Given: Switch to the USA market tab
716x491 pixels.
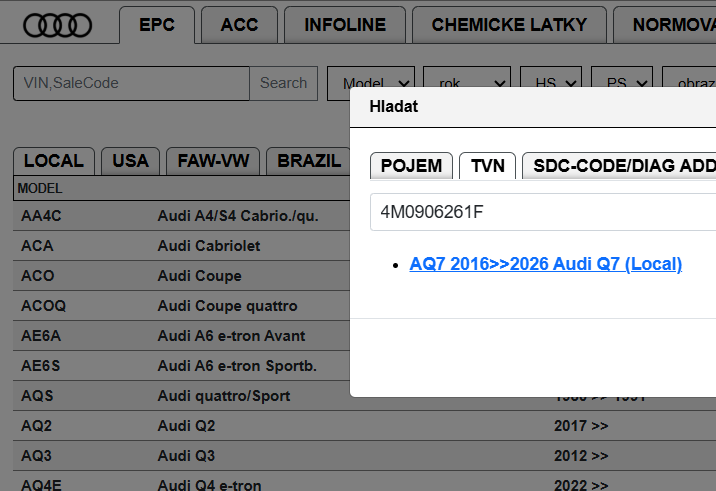Looking at the screenshot, I should coord(131,161).
